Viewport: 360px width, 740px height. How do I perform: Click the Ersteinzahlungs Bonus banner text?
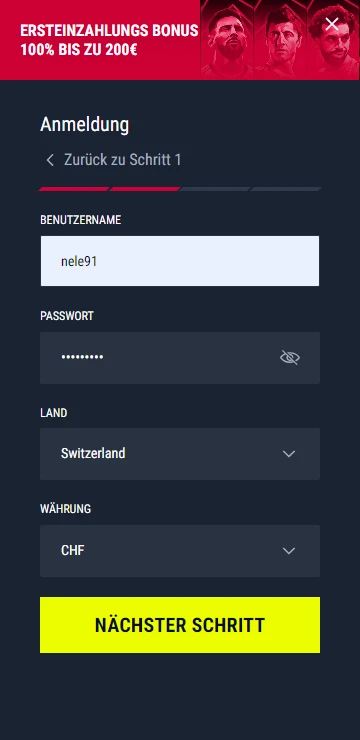tap(109, 40)
